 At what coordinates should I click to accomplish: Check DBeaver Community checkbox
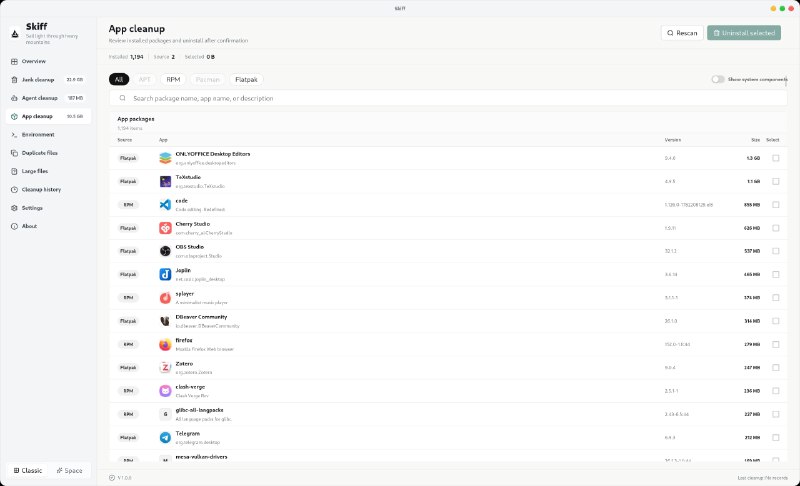point(776,321)
